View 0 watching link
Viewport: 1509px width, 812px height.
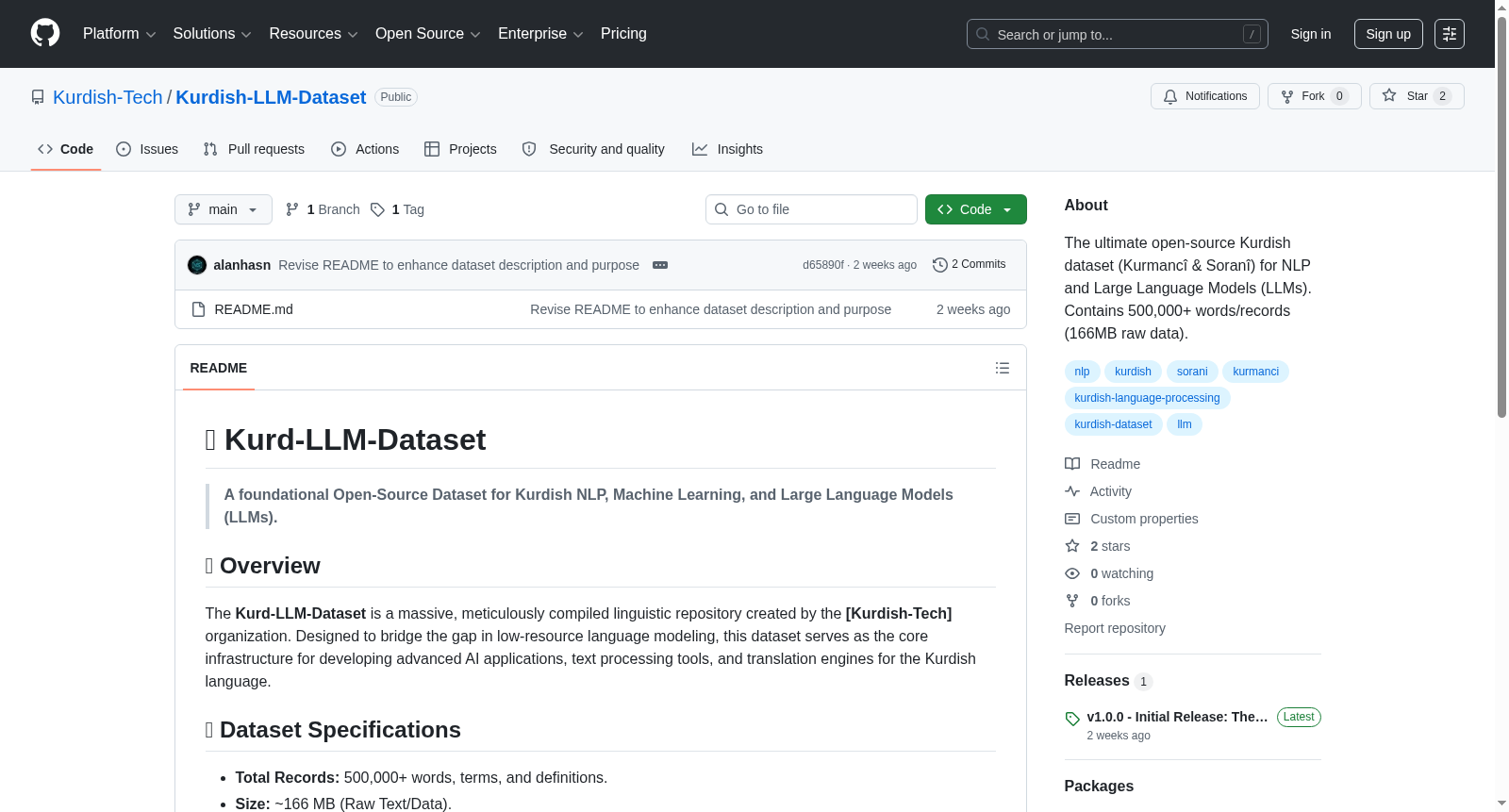point(1109,573)
